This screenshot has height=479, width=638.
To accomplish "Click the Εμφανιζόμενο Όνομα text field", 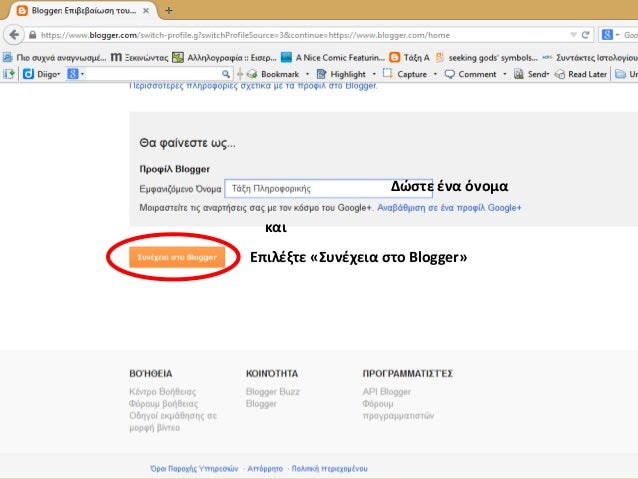I will [x=328, y=188].
